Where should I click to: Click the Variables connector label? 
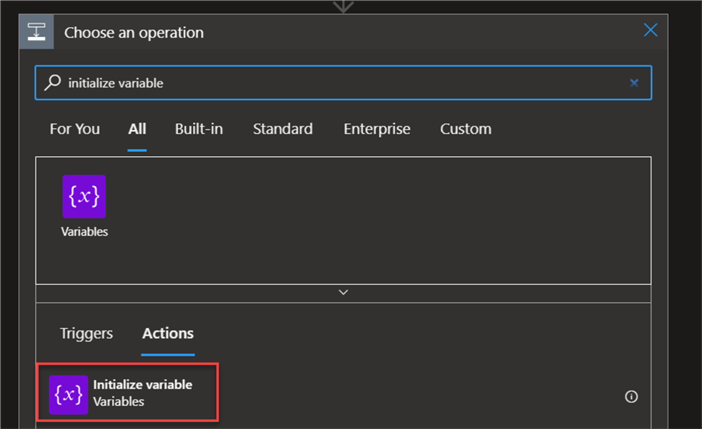(x=84, y=232)
